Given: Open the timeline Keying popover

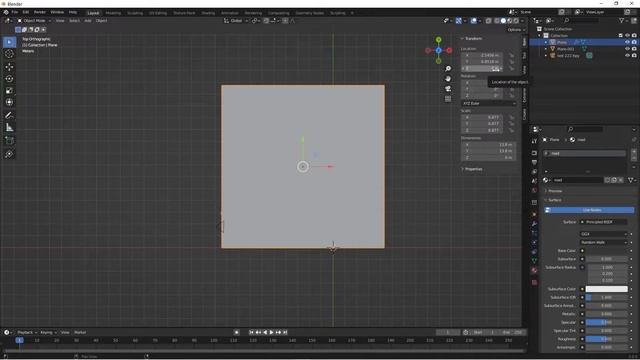Looking at the screenshot, I should (48, 332).
